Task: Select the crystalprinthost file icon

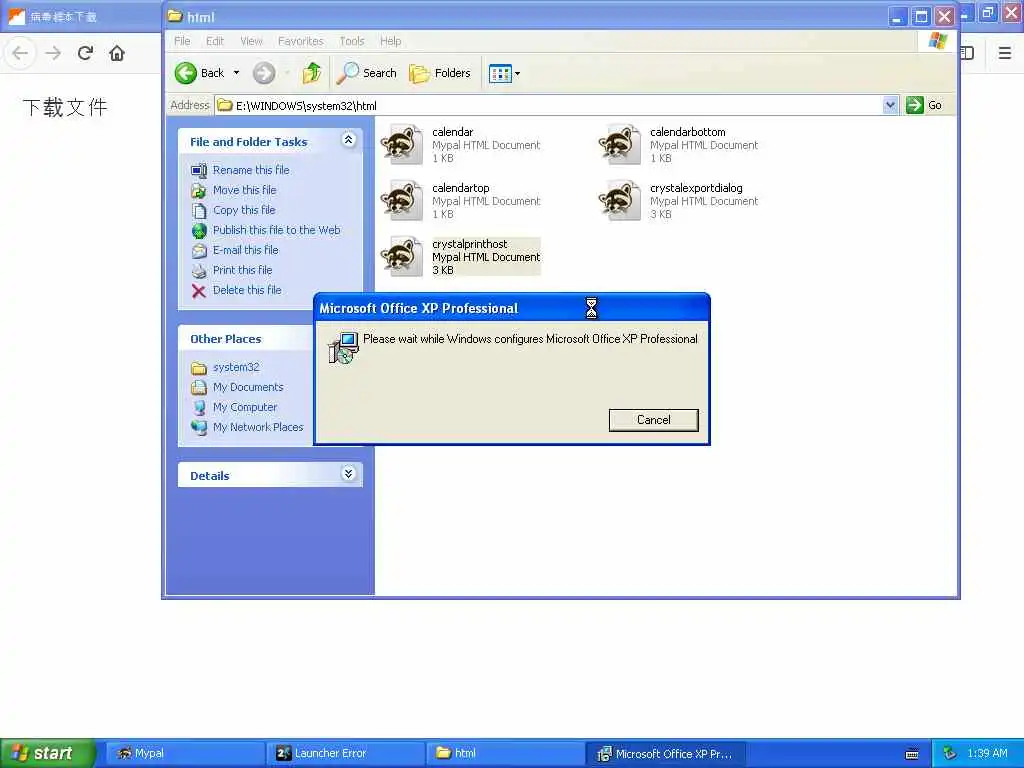Action: pyautogui.click(x=402, y=257)
